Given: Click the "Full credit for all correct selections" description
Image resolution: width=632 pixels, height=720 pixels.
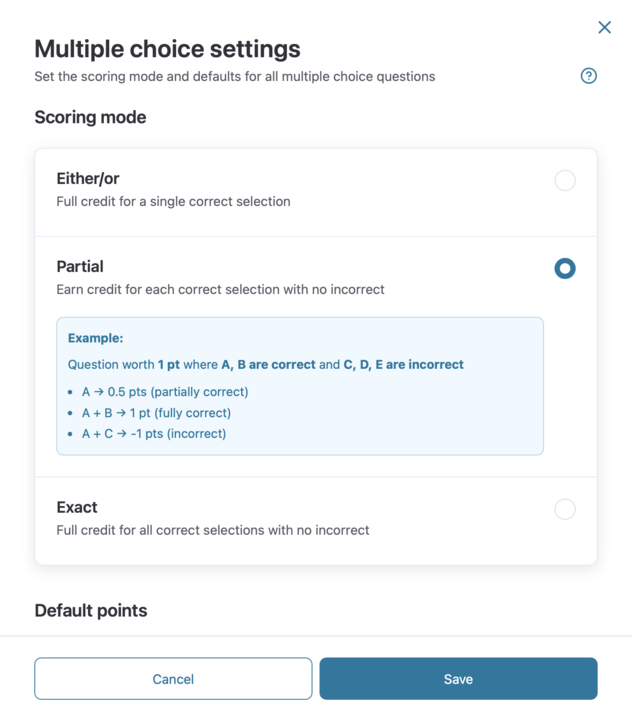Looking at the screenshot, I should [x=213, y=530].
